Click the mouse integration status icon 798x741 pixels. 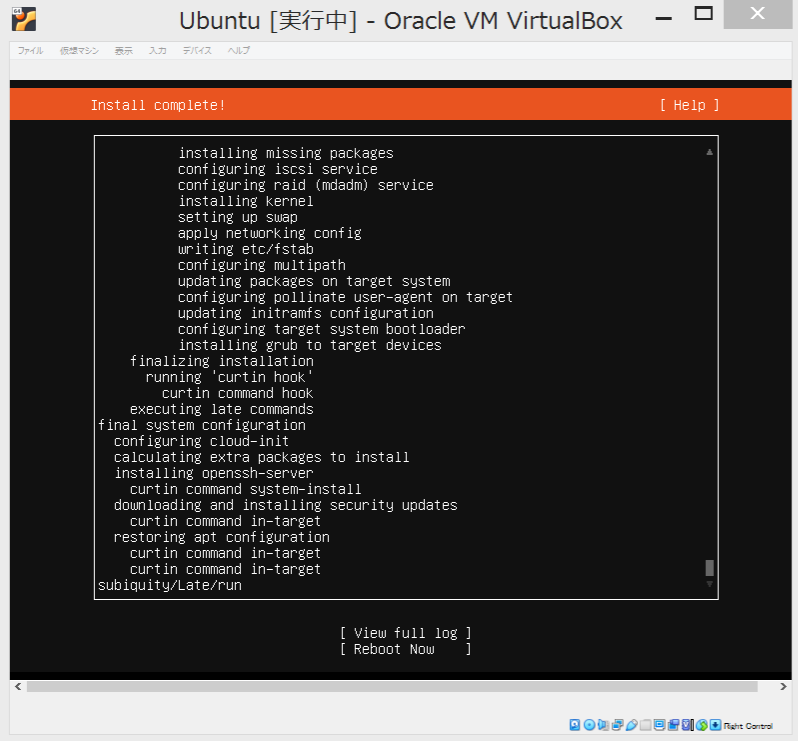[x=702, y=725]
